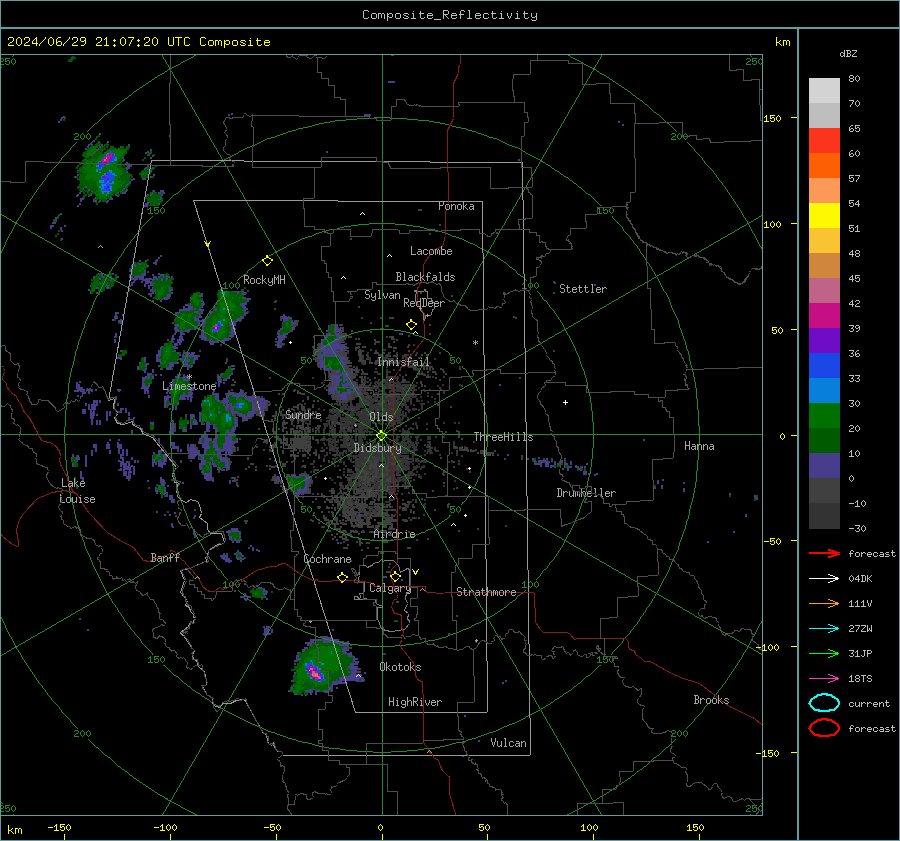Click the cyan 27ZW arrow icon

point(824,629)
